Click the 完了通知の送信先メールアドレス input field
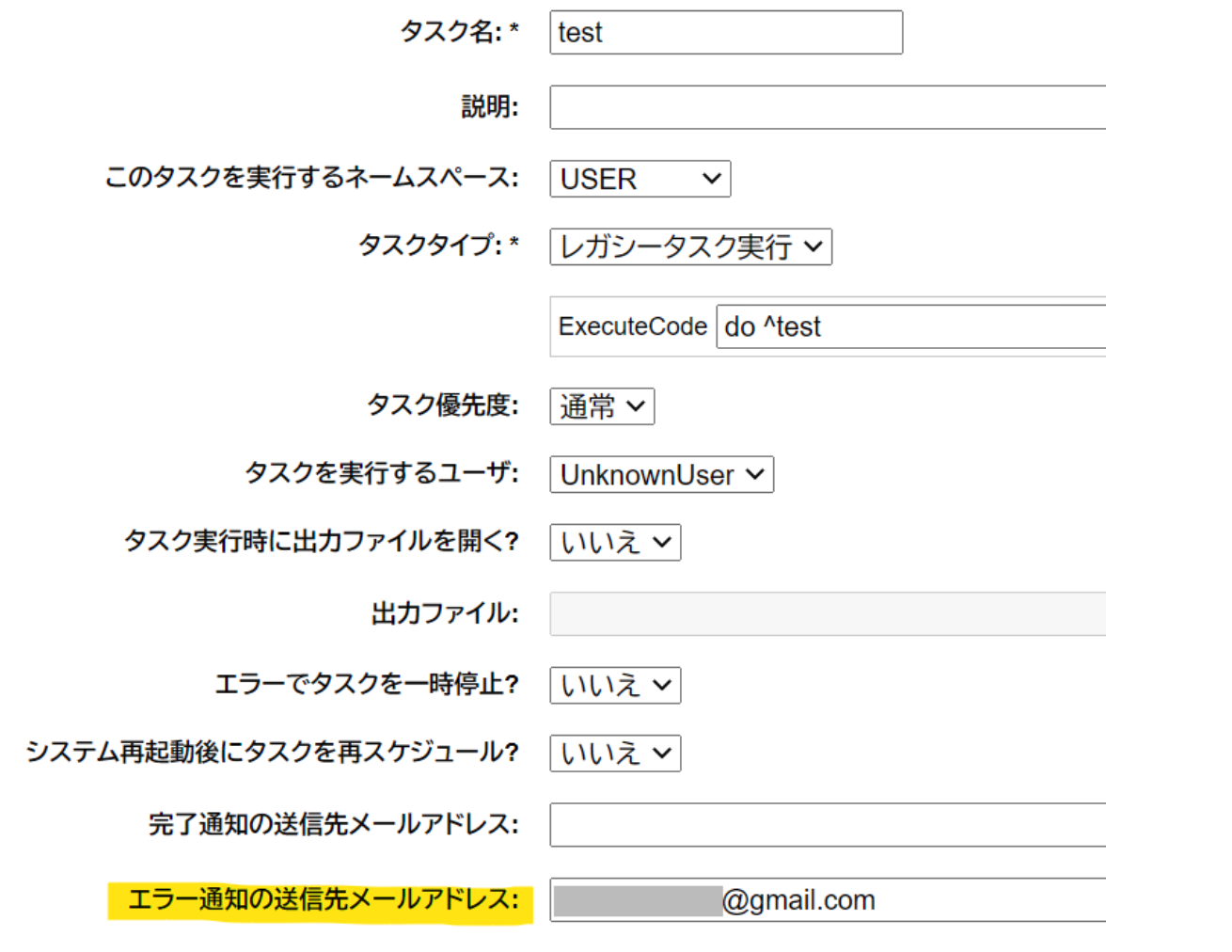The image size is (1232, 952). [827, 825]
